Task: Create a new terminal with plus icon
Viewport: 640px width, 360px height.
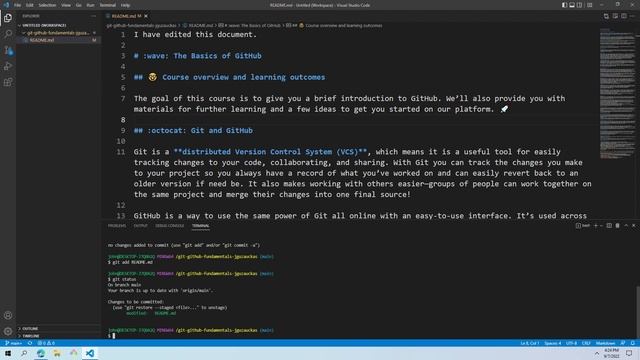Action: [x=596, y=225]
